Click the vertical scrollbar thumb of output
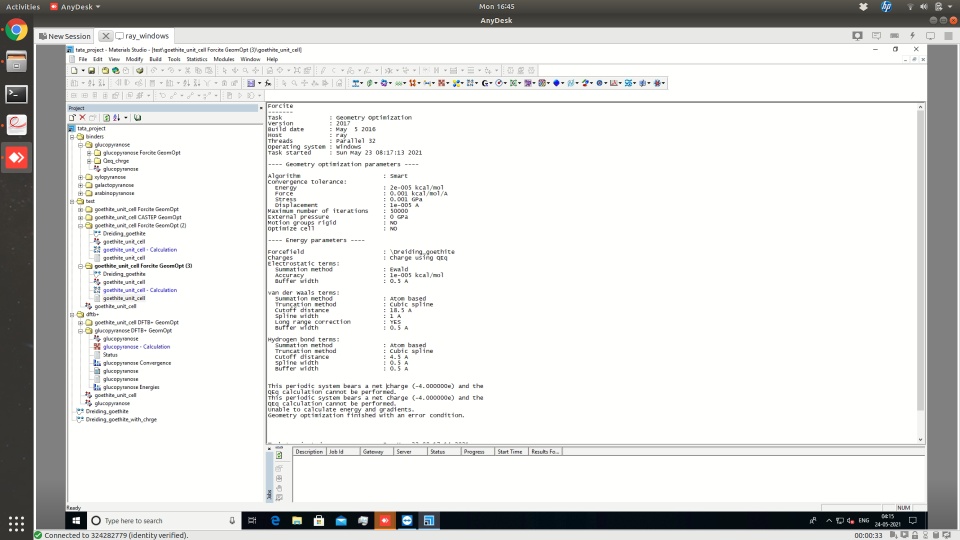Screen dimensions: 960x540 [920, 260]
